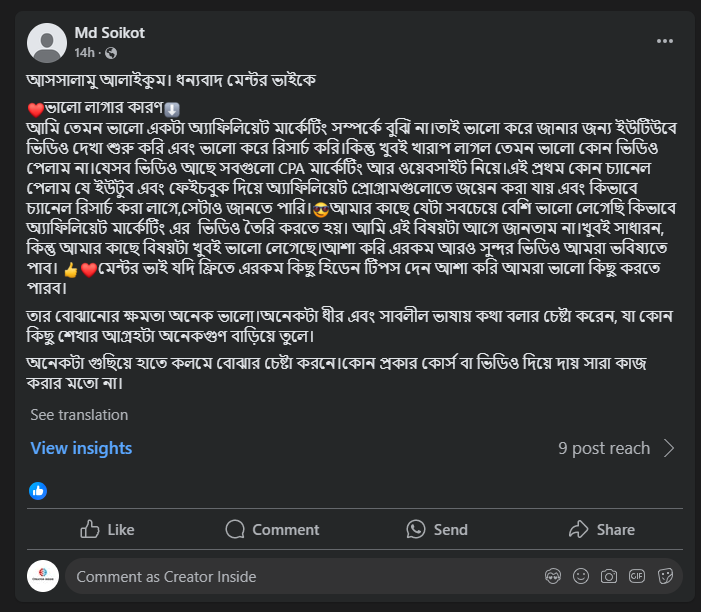Share the post using arrow button

601,529
